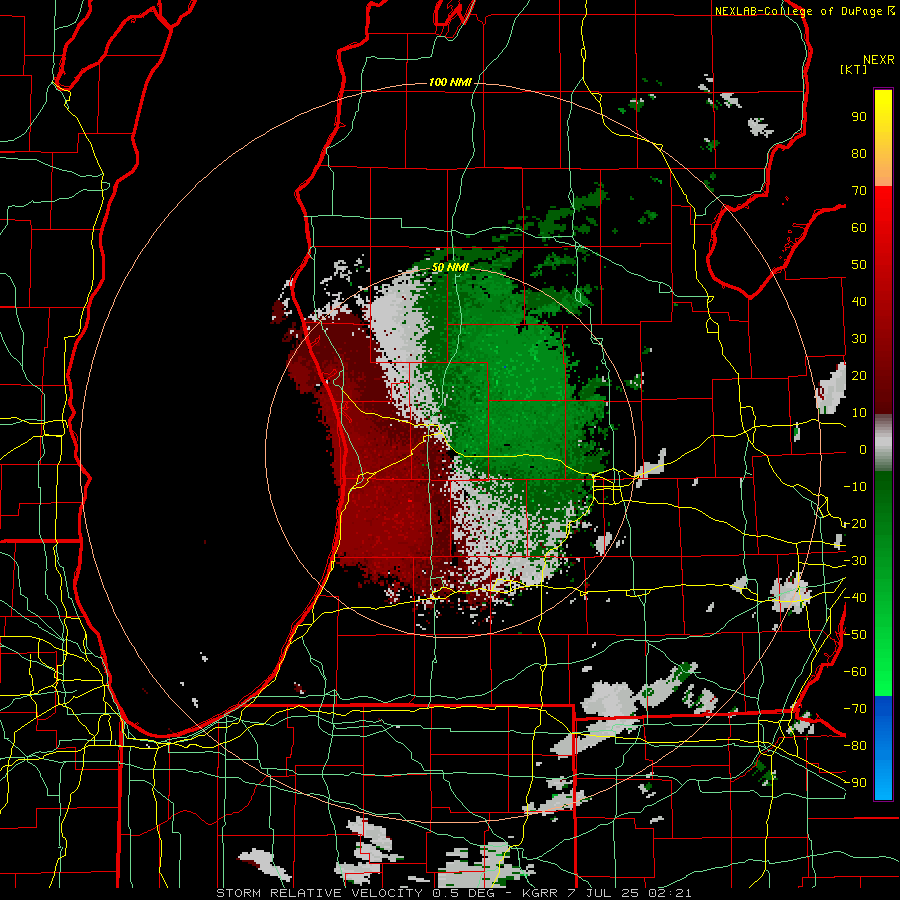Select the 100 NMI range ring label
Screen dimensions: 900x900
450,82
